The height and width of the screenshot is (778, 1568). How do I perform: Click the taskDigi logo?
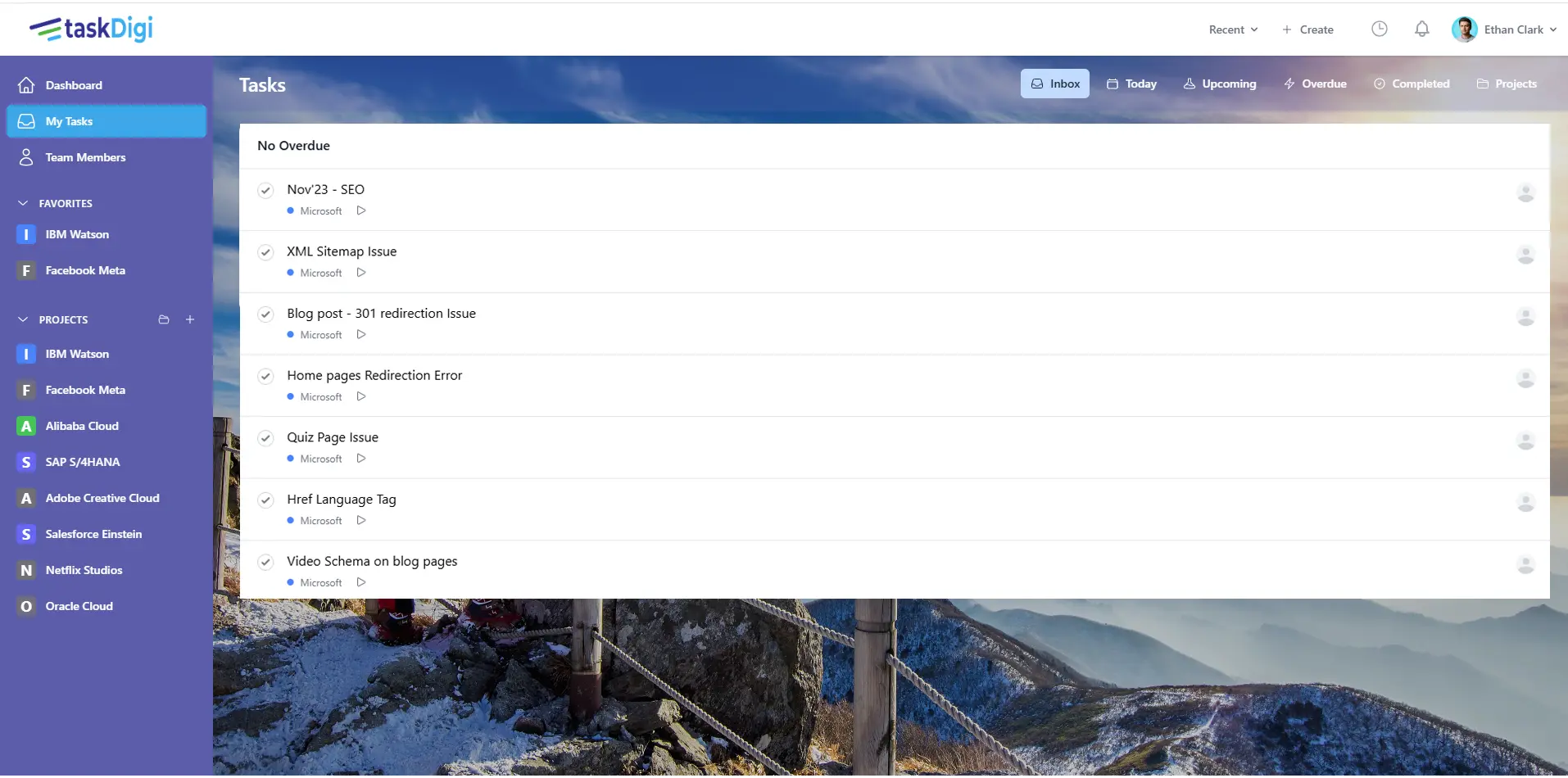92,29
